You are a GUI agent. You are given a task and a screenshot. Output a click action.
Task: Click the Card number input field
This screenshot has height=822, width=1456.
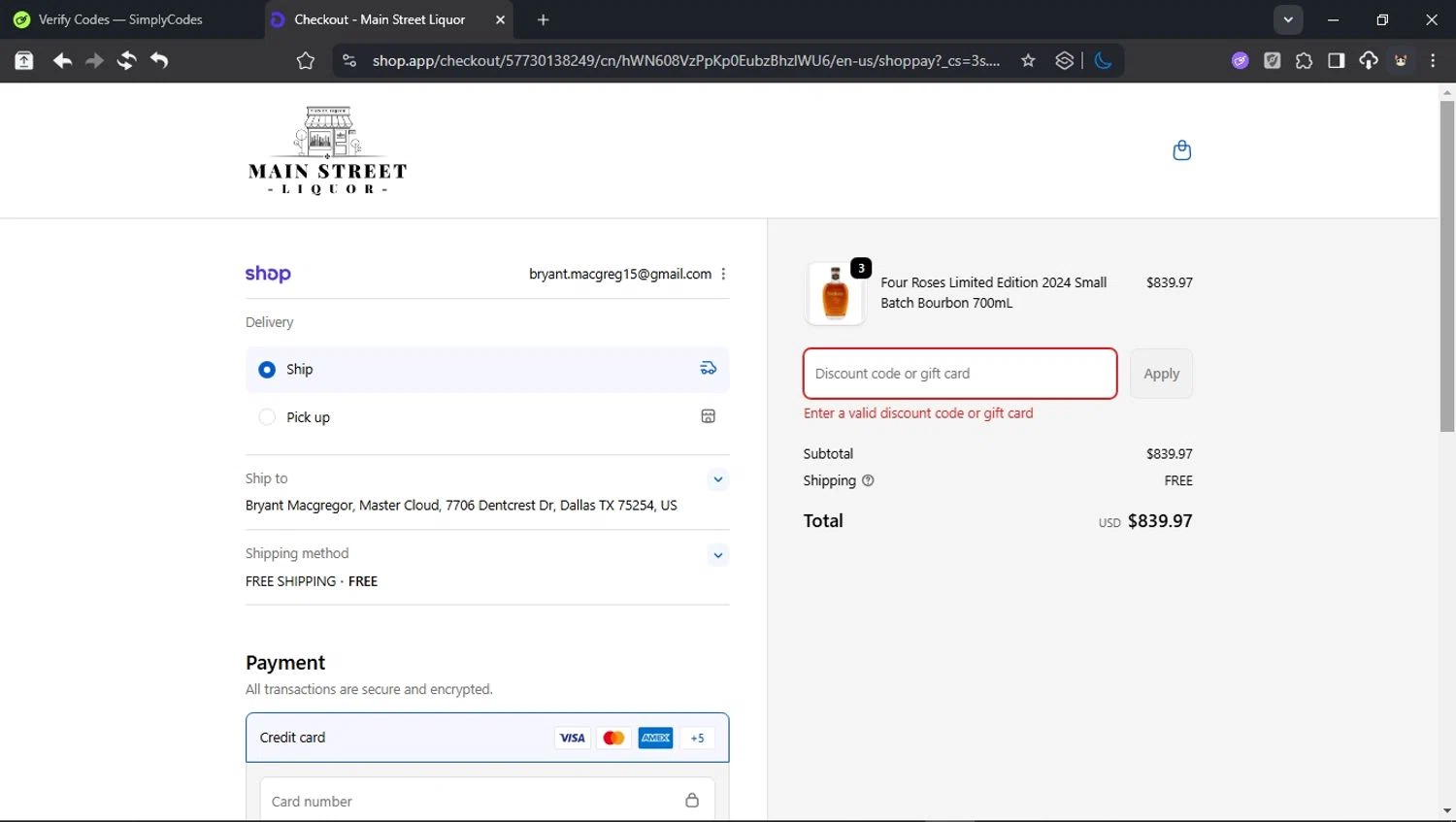[x=487, y=801]
